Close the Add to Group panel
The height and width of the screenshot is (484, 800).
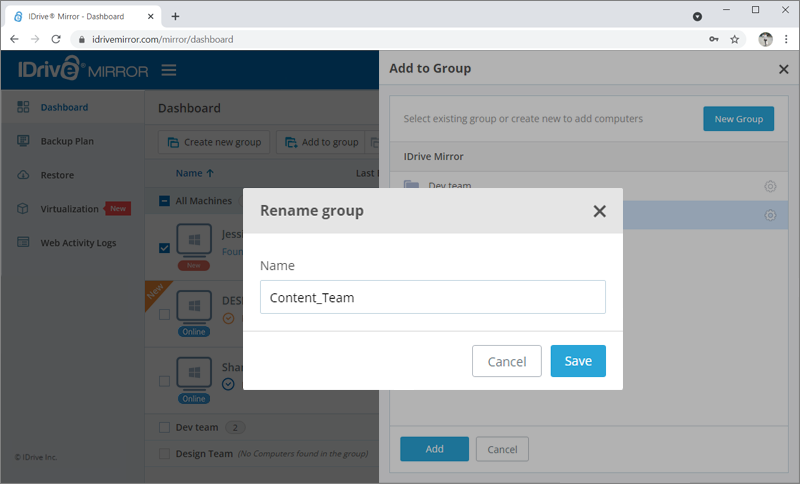[783, 69]
